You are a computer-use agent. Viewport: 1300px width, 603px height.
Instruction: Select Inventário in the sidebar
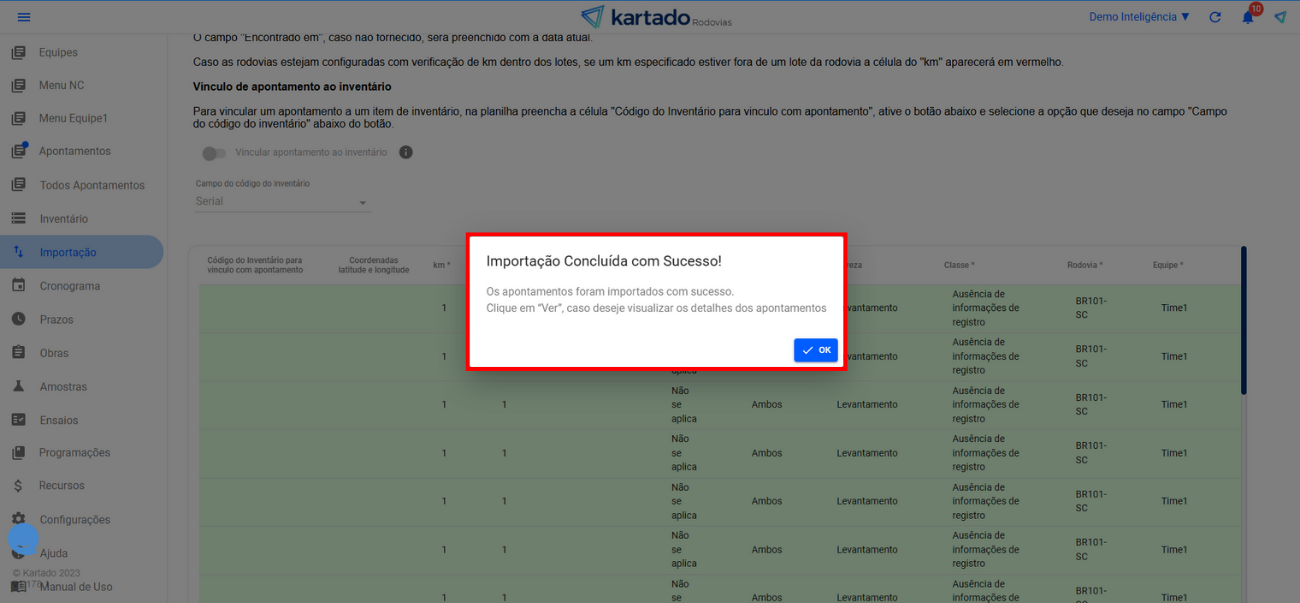coord(63,219)
